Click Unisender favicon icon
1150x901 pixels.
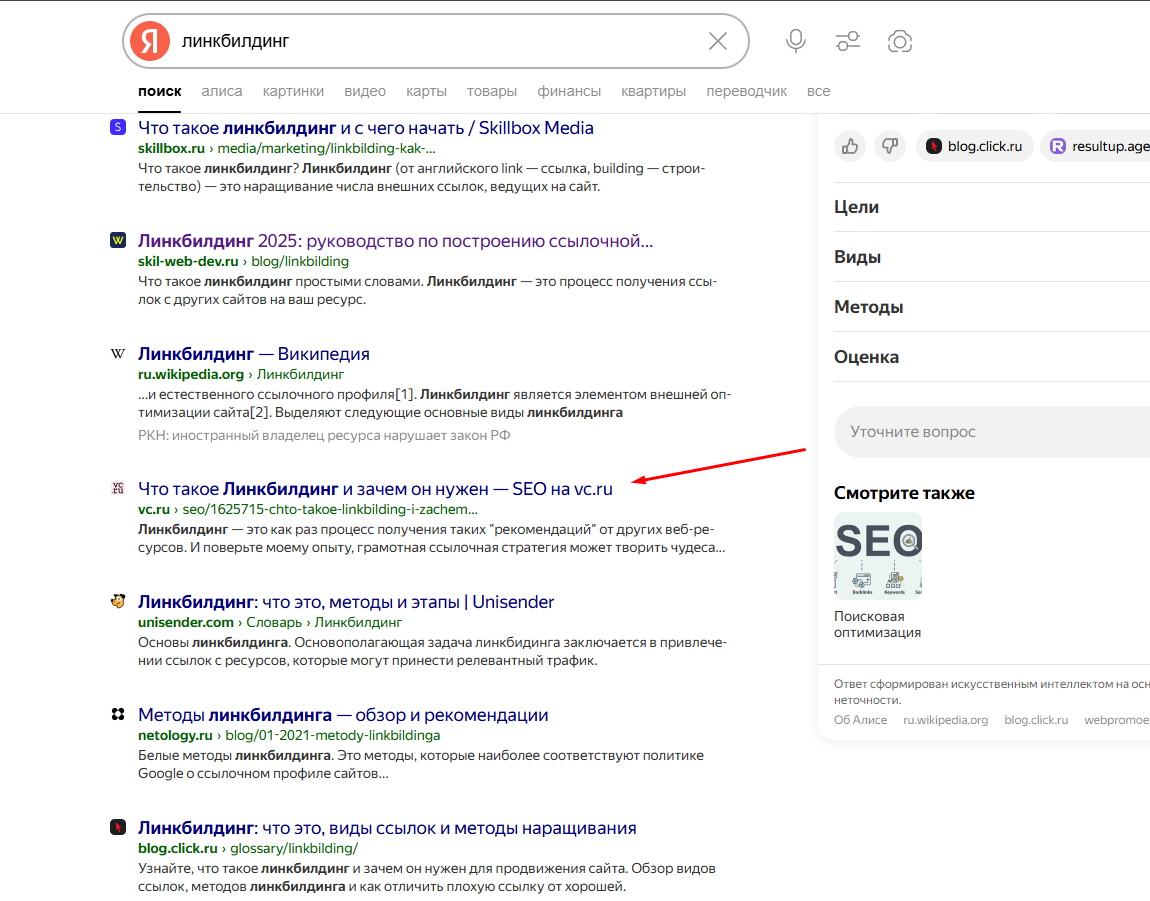click(117, 601)
